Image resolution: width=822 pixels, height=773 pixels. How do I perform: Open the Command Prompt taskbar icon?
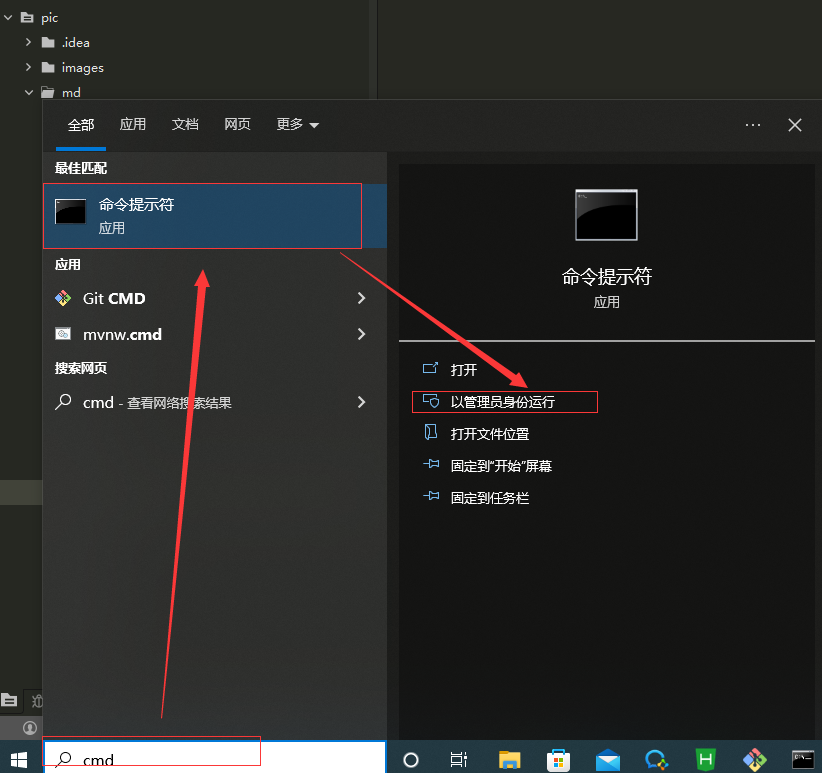(802, 759)
